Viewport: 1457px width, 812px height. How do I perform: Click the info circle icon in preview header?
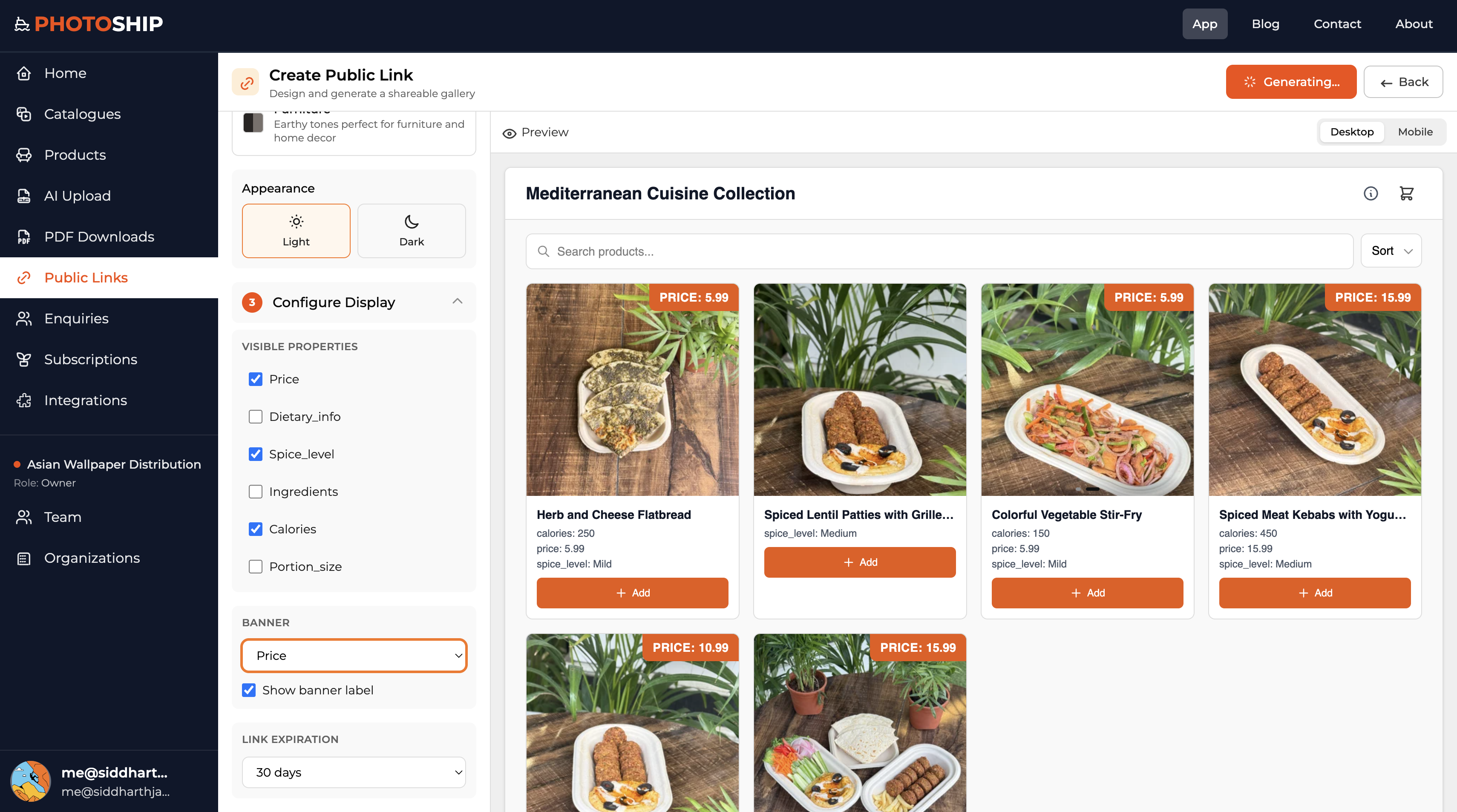point(1371,193)
